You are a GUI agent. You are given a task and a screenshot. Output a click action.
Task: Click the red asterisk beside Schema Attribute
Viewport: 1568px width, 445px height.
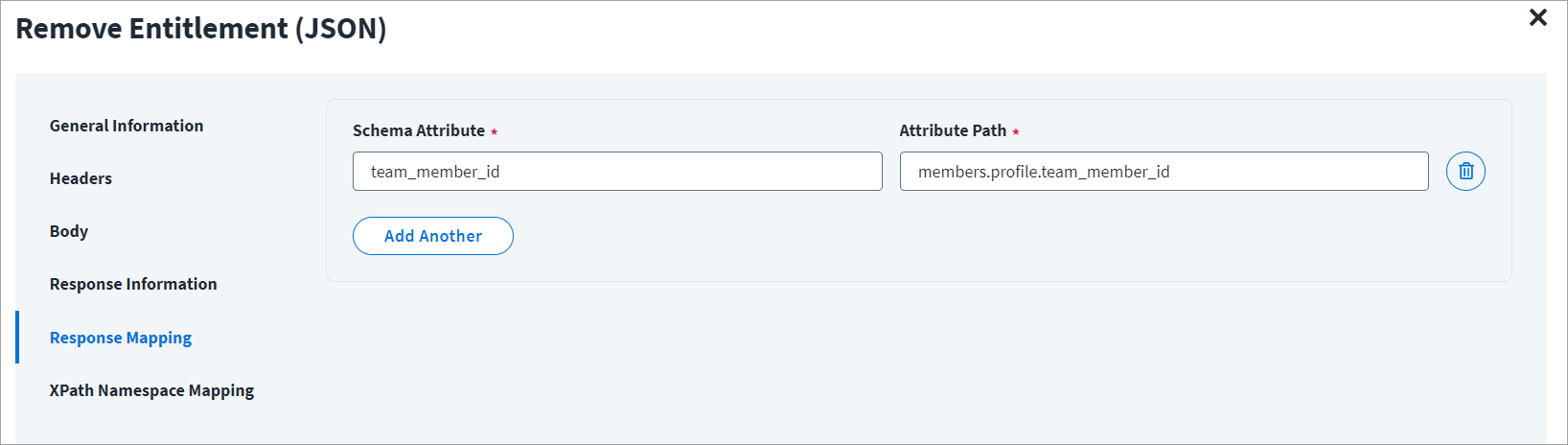pos(495,132)
